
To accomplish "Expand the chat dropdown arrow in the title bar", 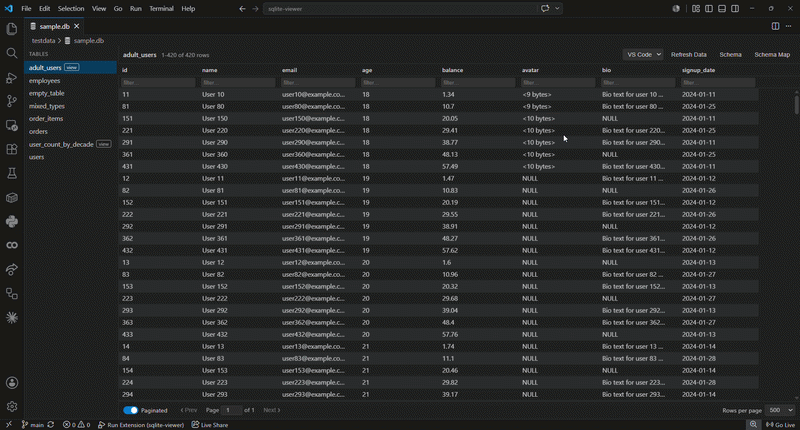I will click(x=557, y=9).
